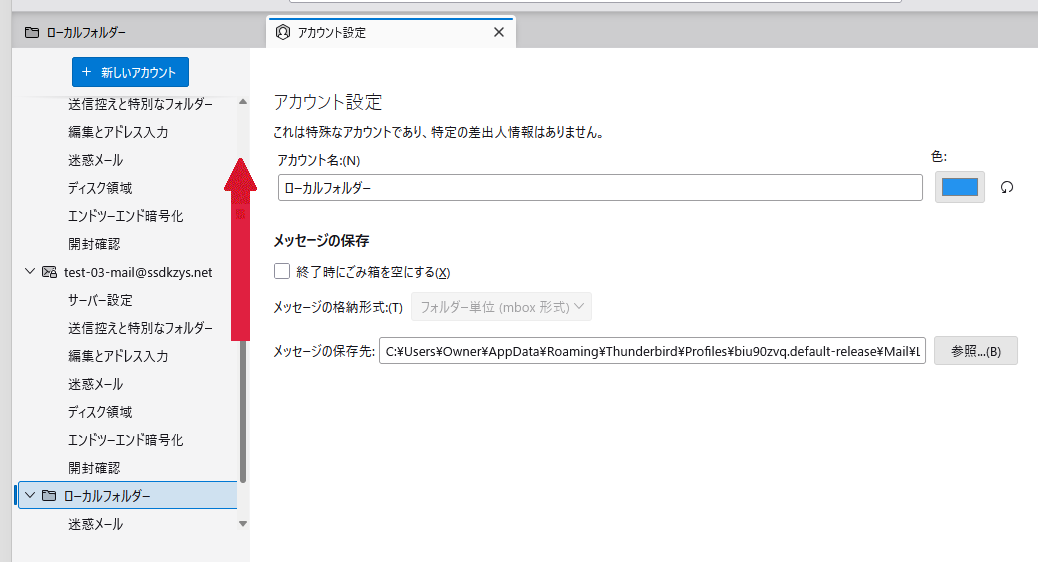Click the account settings tab icon
Screen dimensions: 1038x562
283,32
